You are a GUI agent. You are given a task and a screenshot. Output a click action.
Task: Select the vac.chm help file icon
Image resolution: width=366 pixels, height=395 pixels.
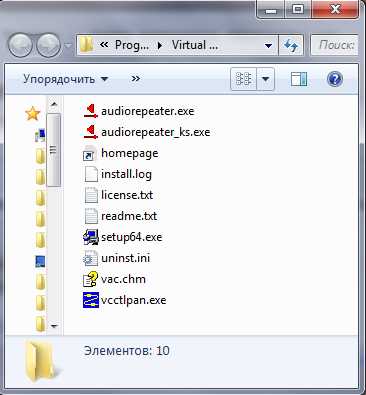click(90, 279)
